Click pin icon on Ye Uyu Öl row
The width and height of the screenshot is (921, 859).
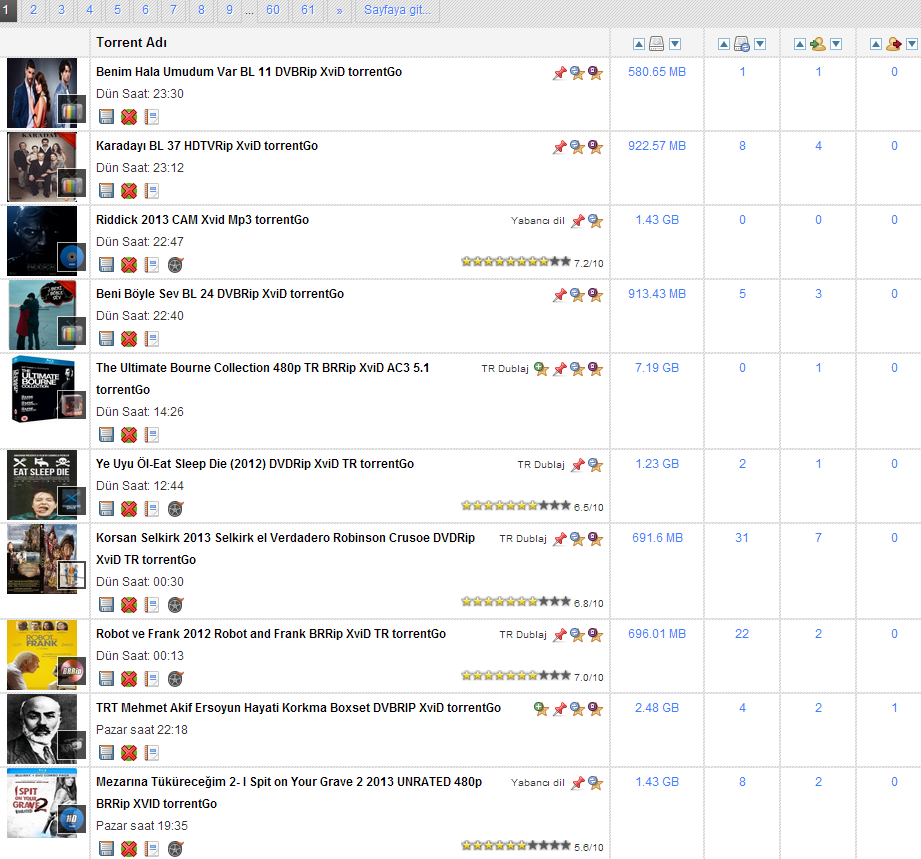(578, 465)
